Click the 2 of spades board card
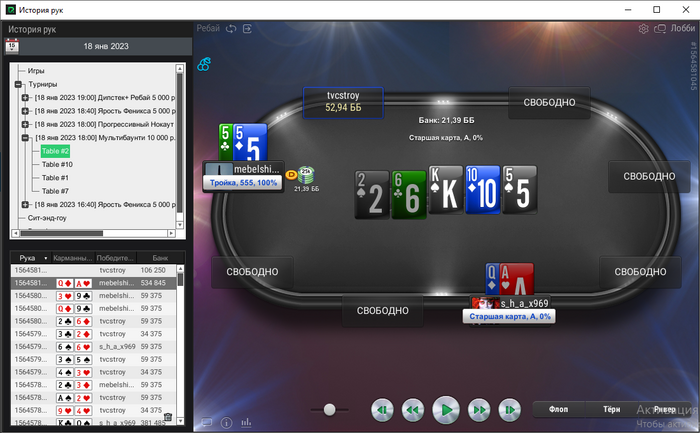 coord(372,195)
